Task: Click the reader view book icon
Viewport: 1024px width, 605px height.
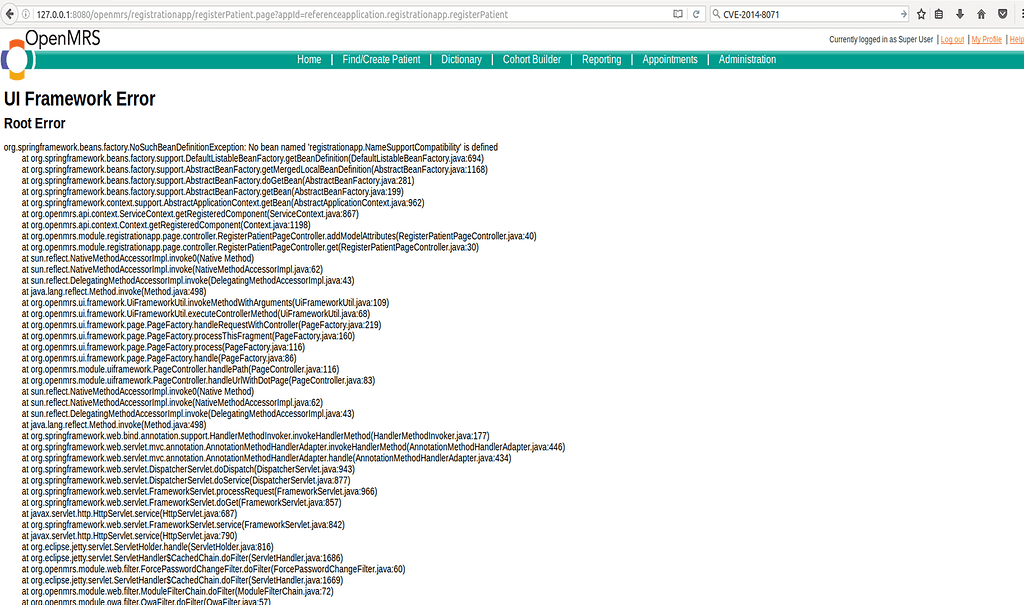Action: tap(678, 14)
